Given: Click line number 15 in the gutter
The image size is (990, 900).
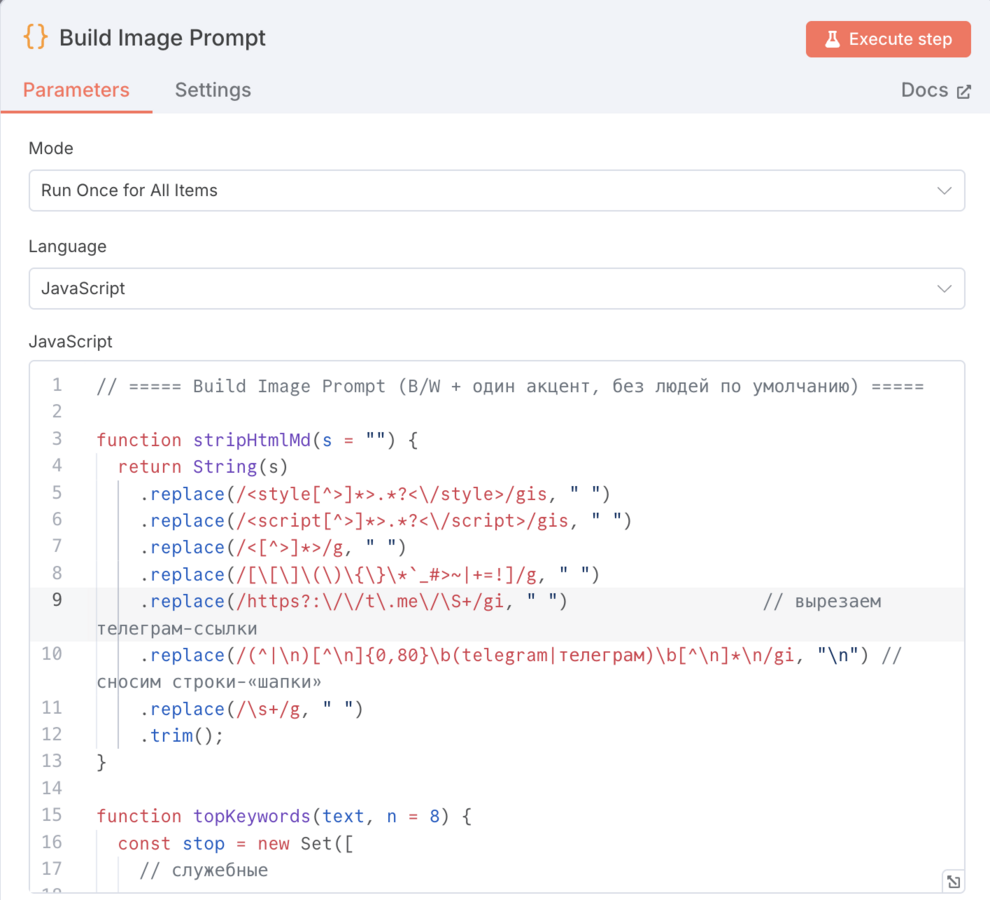Looking at the screenshot, I should click(52, 815).
